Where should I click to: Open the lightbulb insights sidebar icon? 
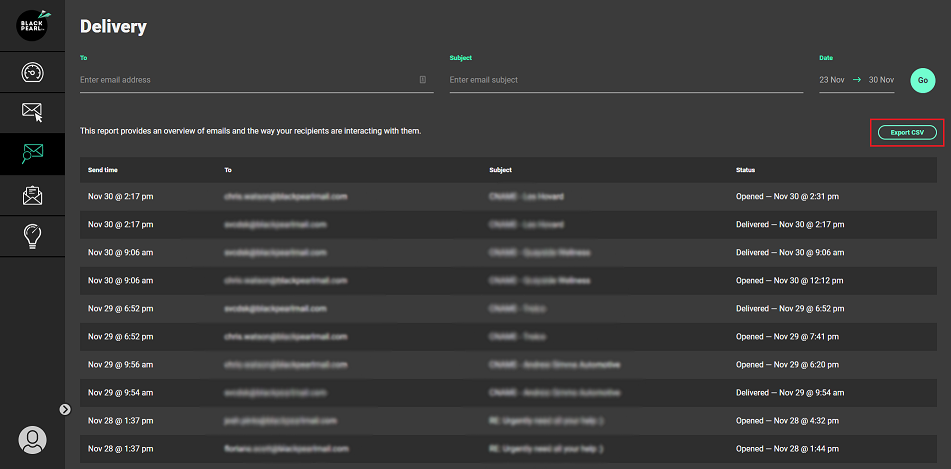(32, 236)
